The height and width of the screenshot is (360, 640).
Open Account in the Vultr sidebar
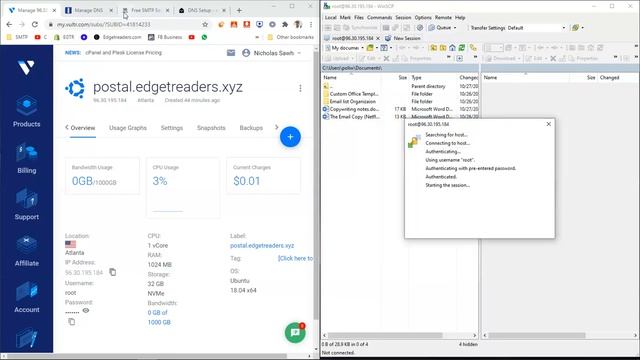pyautogui.click(x=27, y=297)
